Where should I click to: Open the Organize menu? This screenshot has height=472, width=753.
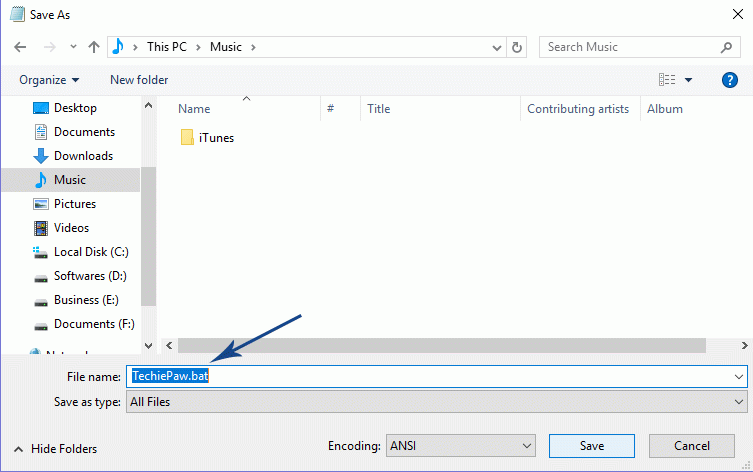[x=49, y=80]
